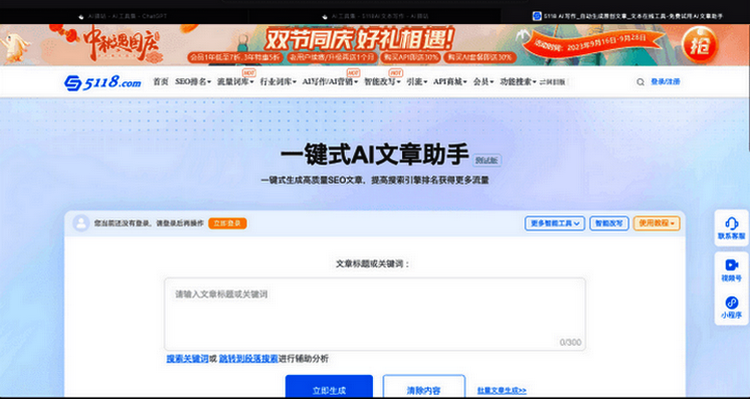Click the 会员1年低至7折 banner tag
Viewport: 750px width, 399px height.
(x=236, y=58)
